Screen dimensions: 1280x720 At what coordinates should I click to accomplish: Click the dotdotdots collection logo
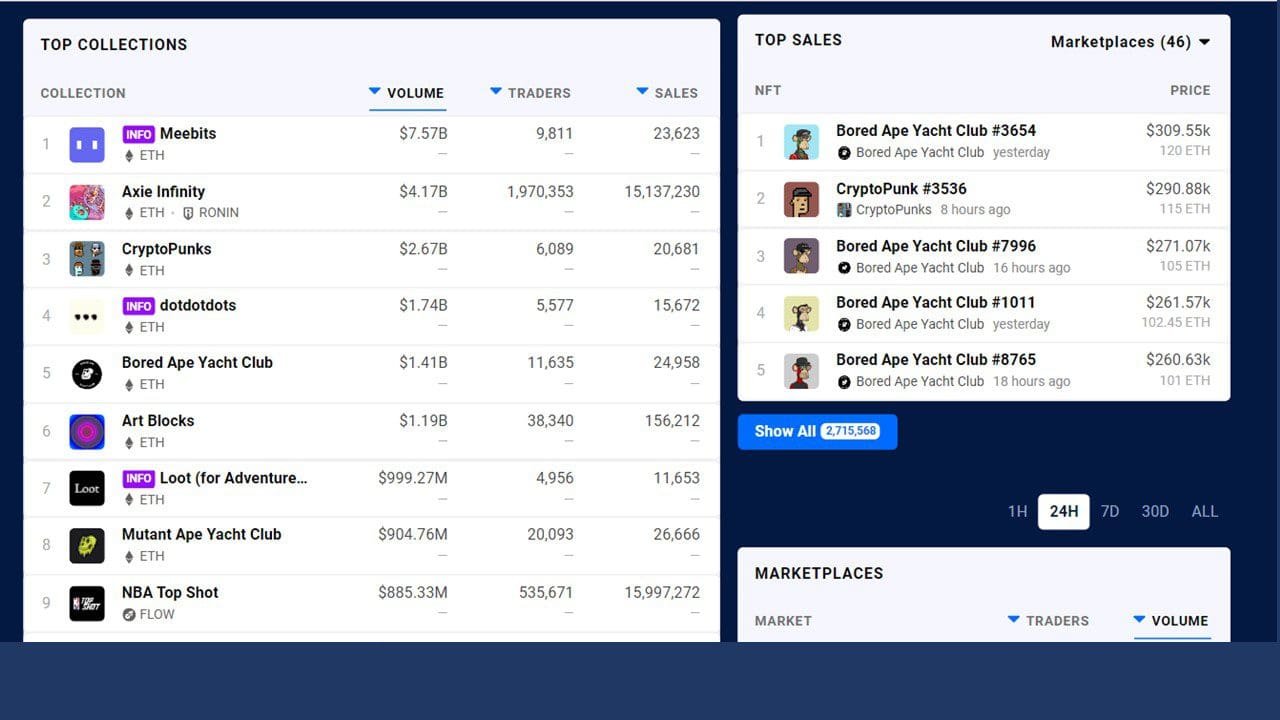[x=87, y=316]
